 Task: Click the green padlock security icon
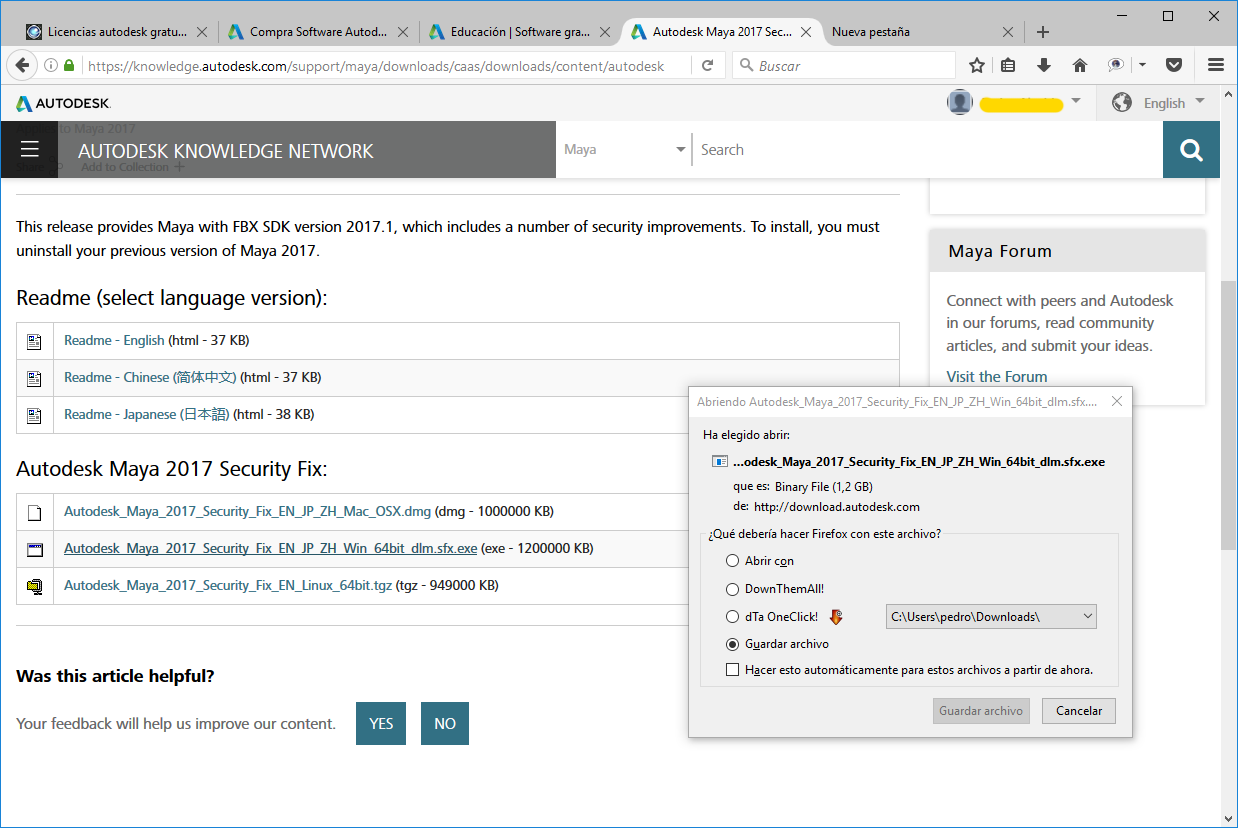point(69,66)
